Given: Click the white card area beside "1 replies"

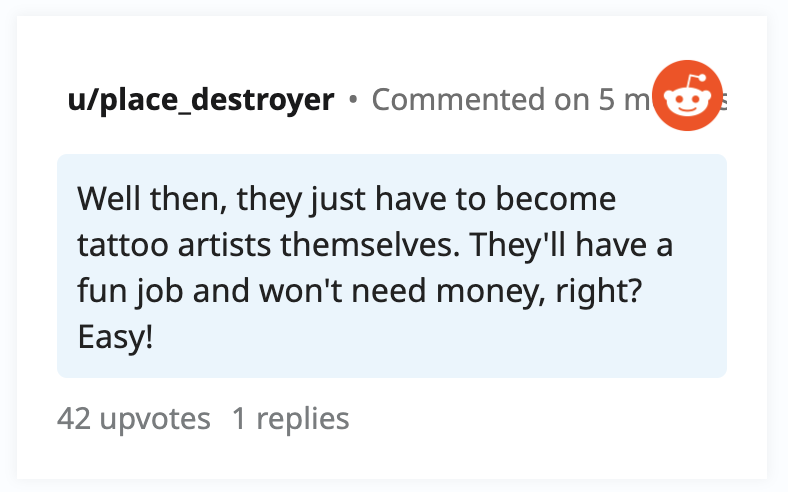Looking at the screenshot, I should tap(553, 418).
